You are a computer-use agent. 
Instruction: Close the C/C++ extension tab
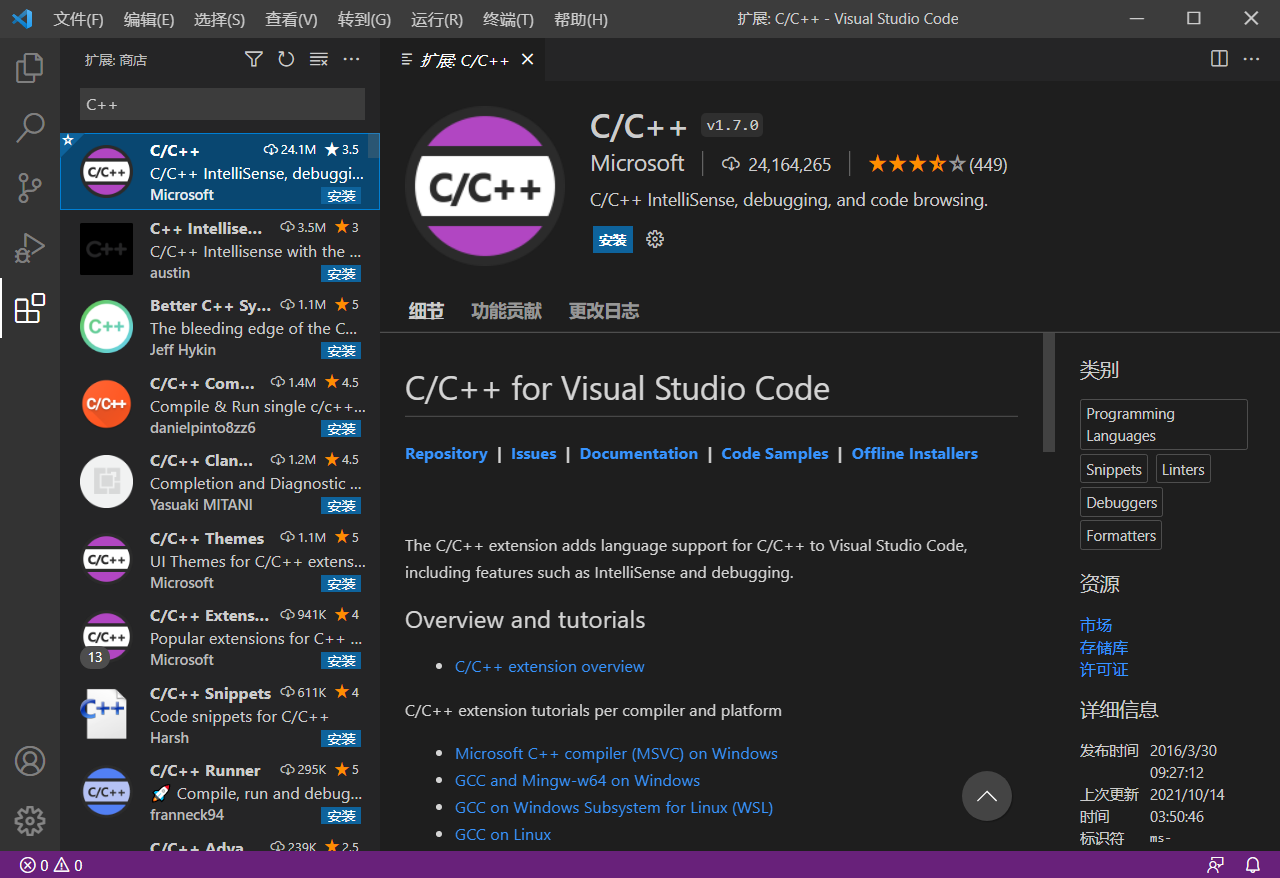click(x=527, y=60)
